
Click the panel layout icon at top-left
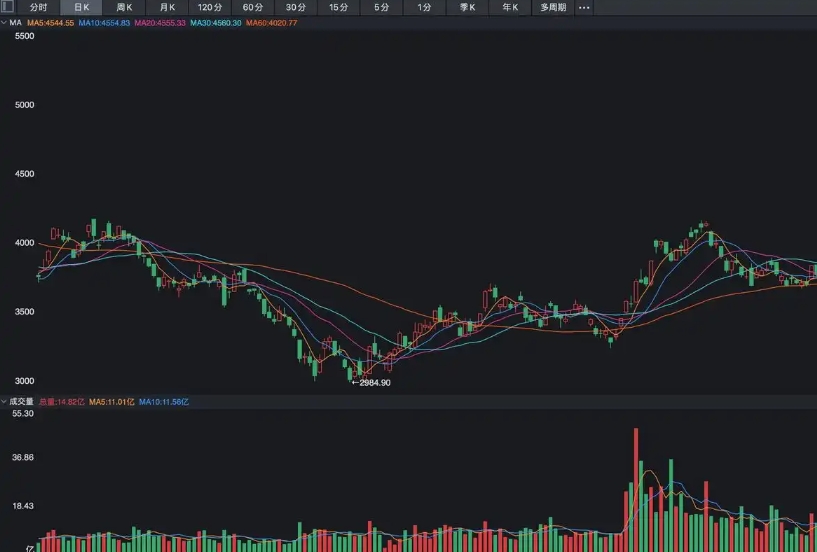tap(8, 7)
